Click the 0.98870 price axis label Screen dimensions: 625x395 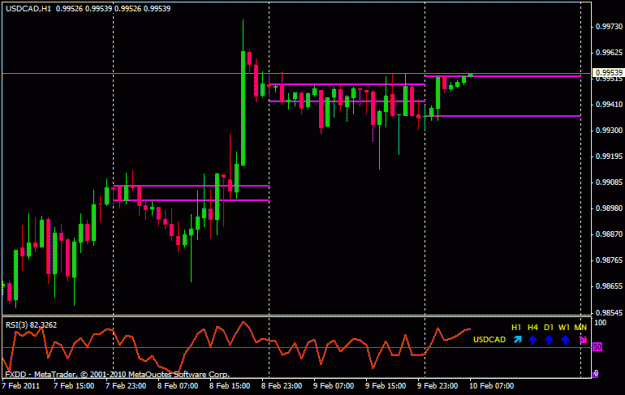point(609,234)
